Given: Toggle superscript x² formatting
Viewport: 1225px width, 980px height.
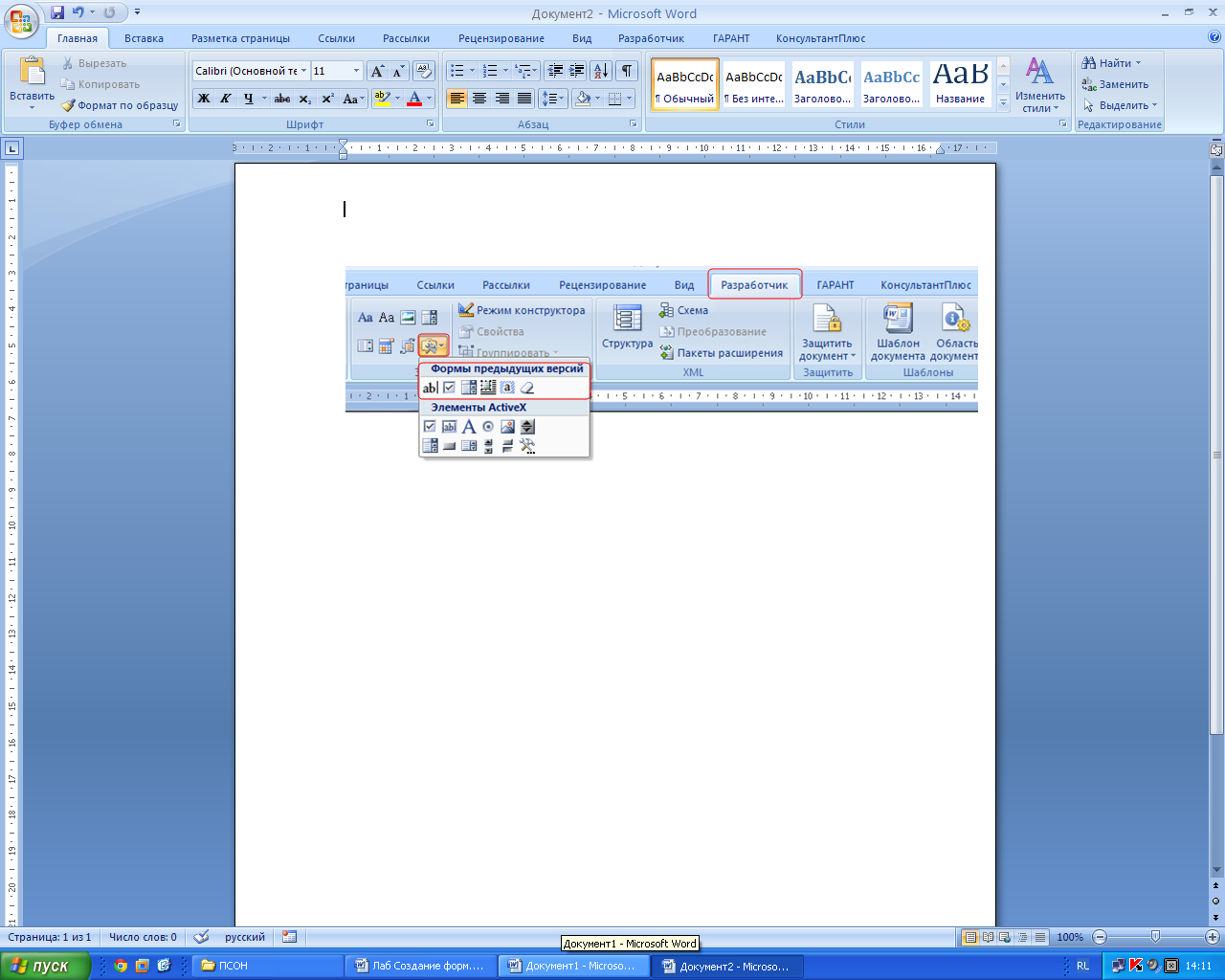Looking at the screenshot, I should (x=326, y=98).
